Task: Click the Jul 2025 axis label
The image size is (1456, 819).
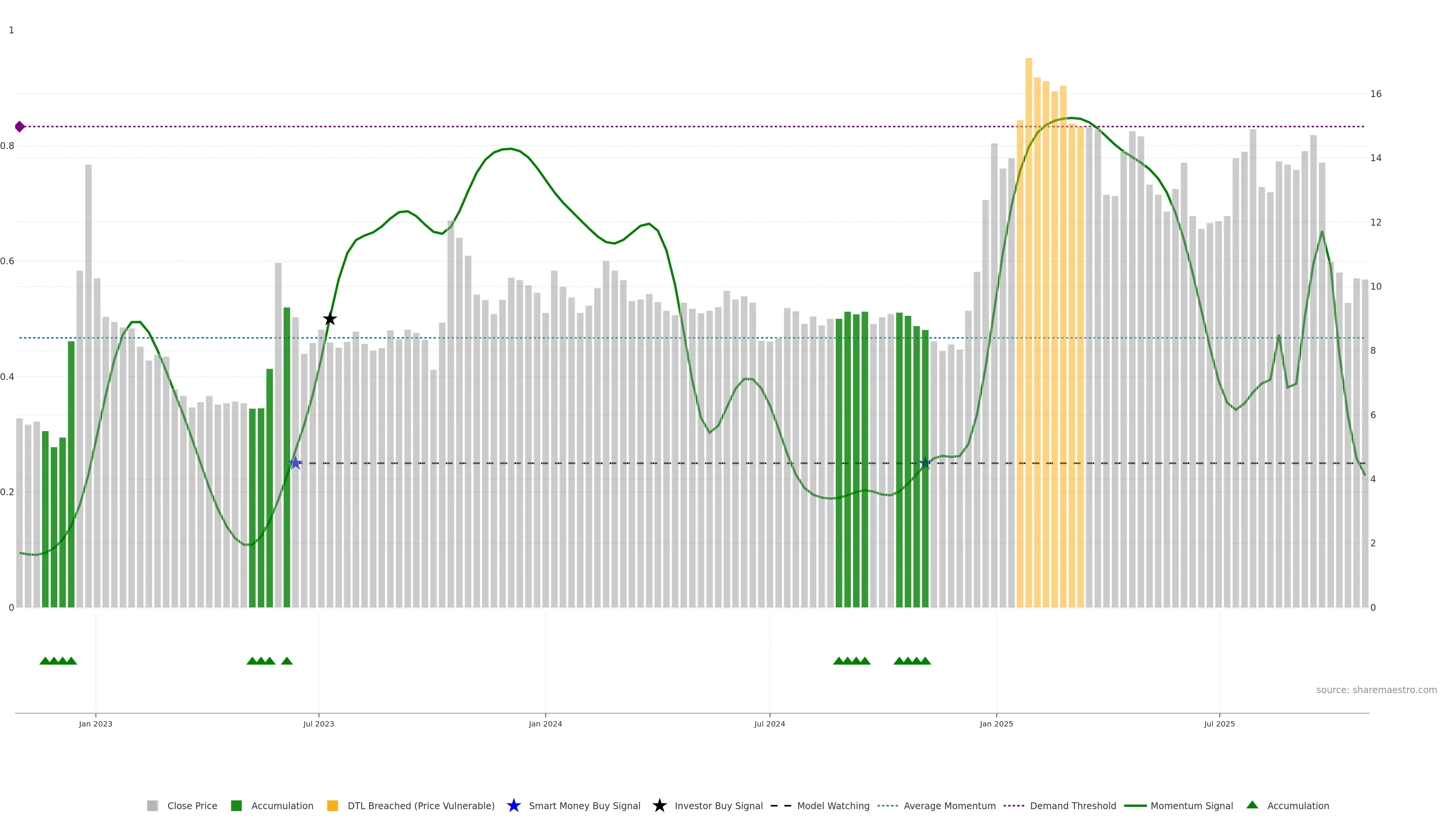Action: click(1219, 723)
